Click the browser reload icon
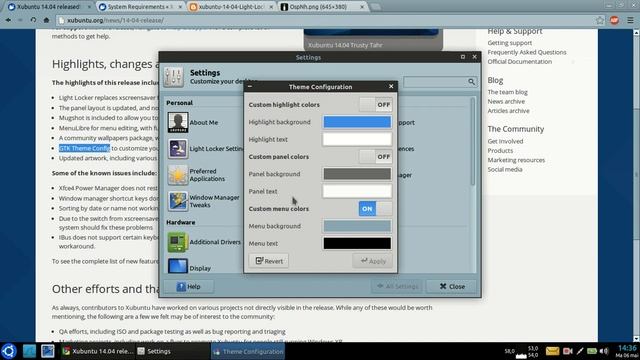The height and width of the screenshot is (360, 640). click(33, 20)
